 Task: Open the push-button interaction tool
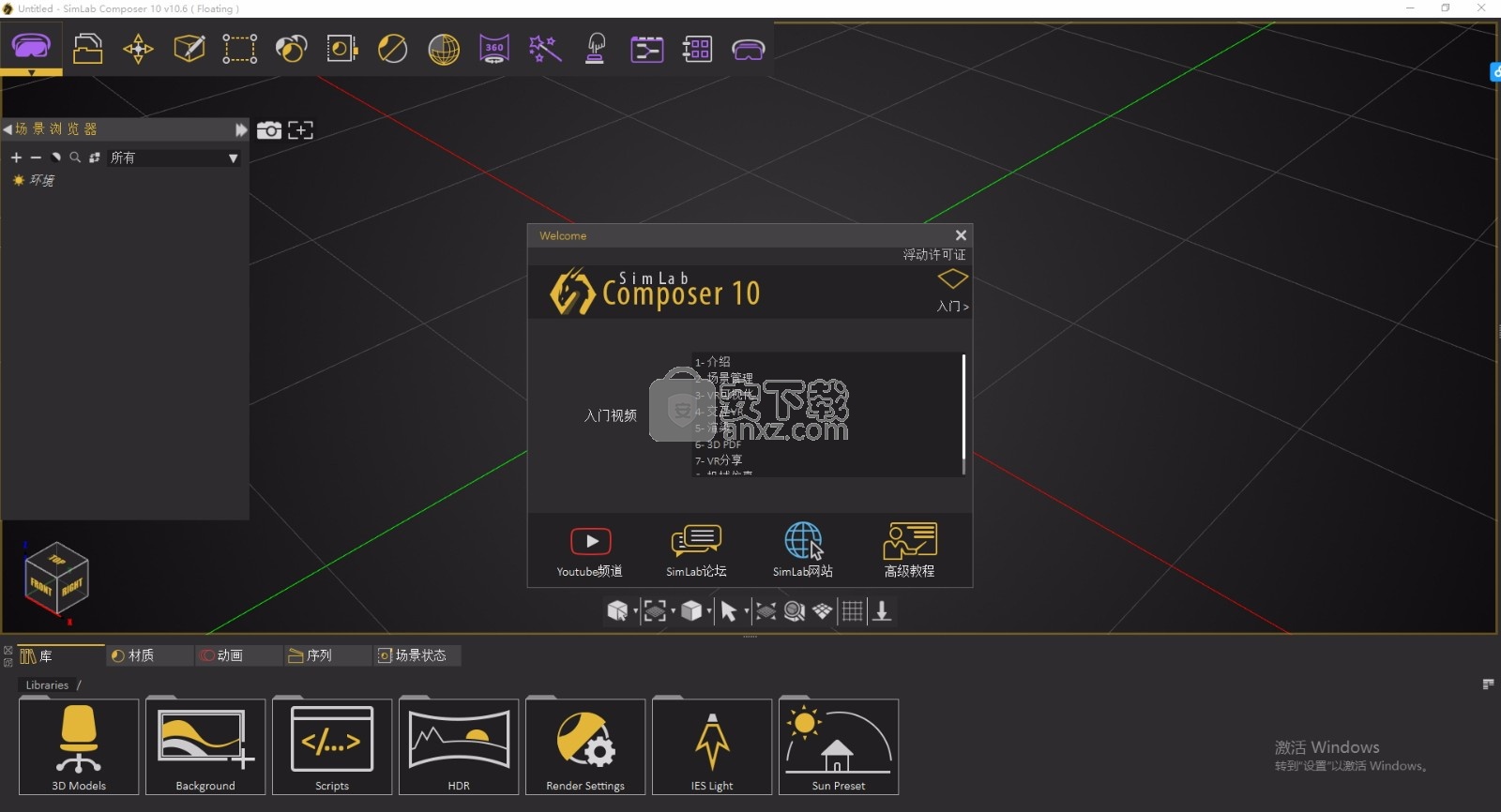pos(596,49)
